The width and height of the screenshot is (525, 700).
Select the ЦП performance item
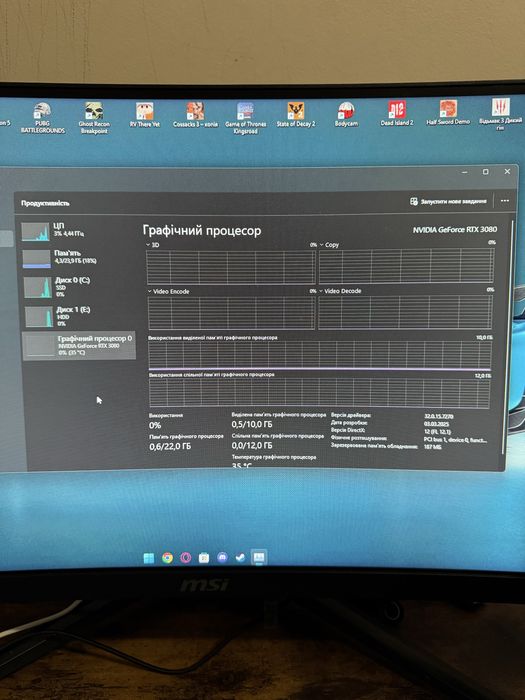78,231
